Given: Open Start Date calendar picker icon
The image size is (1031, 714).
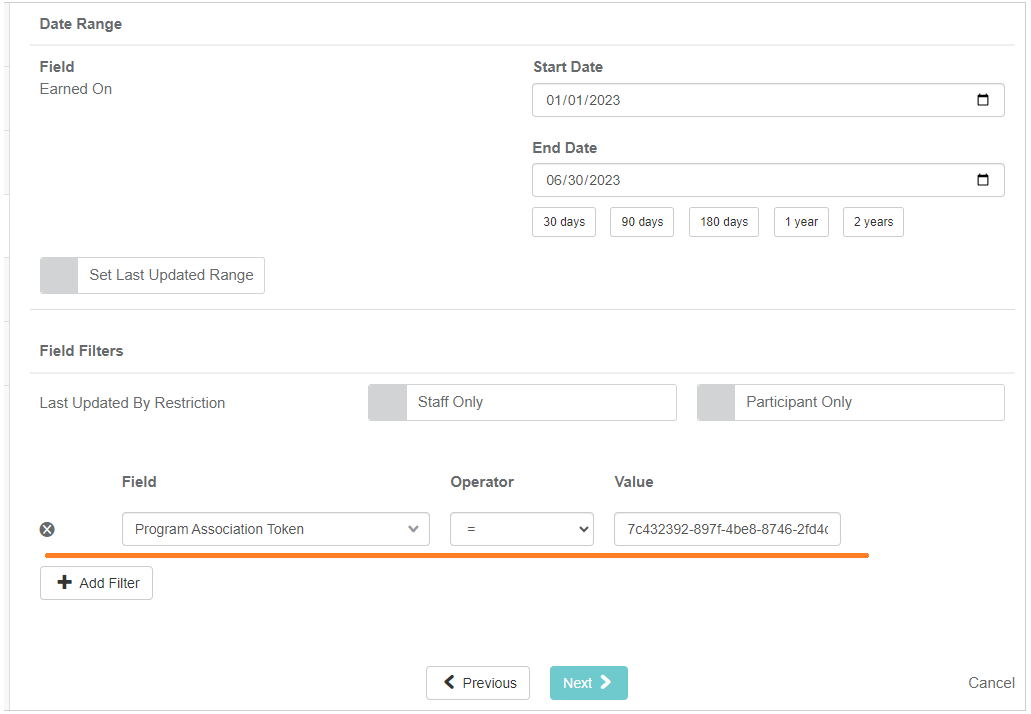Looking at the screenshot, I should tap(982, 100).
